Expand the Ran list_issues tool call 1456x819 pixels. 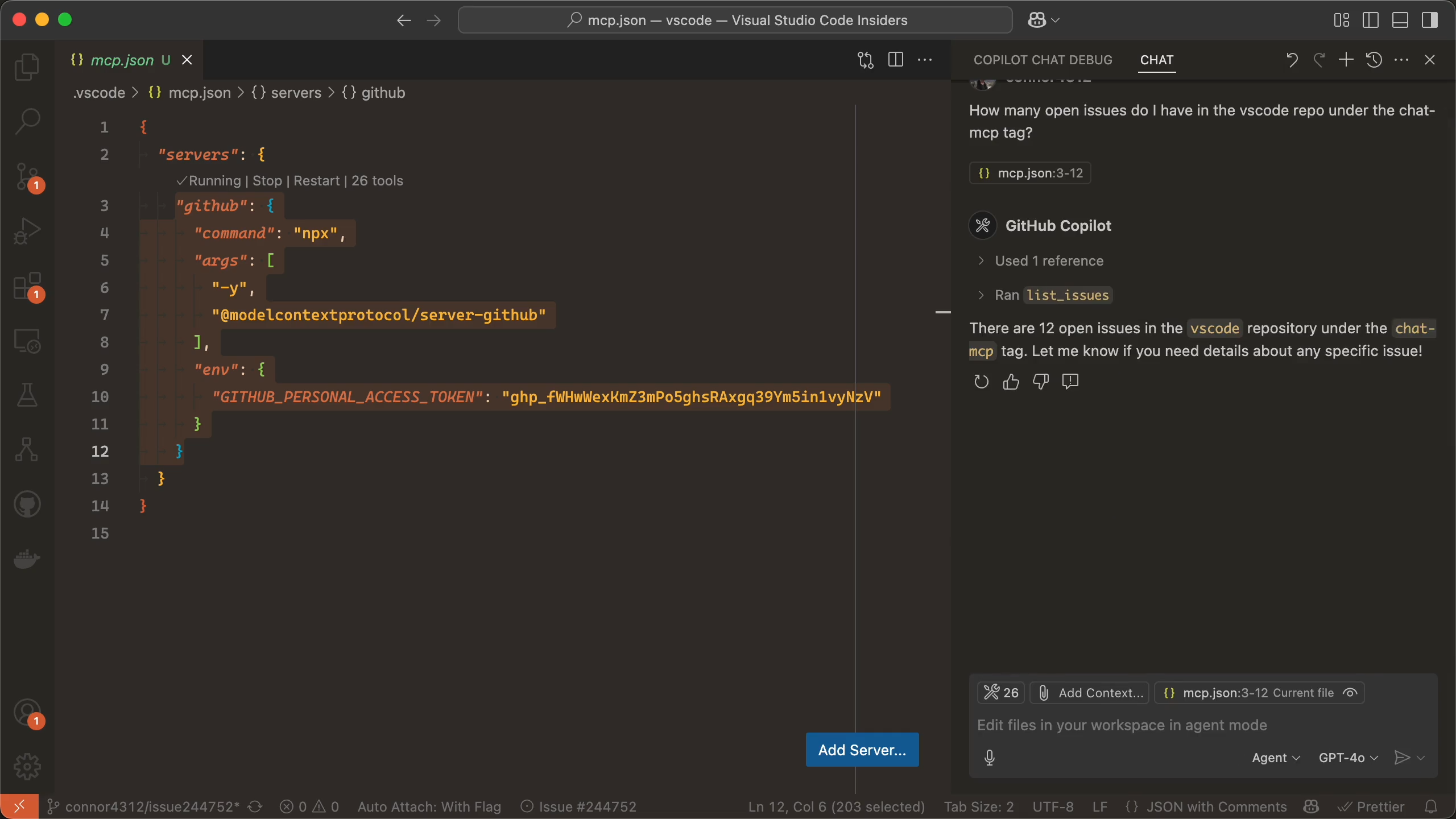click(1051, 295)
